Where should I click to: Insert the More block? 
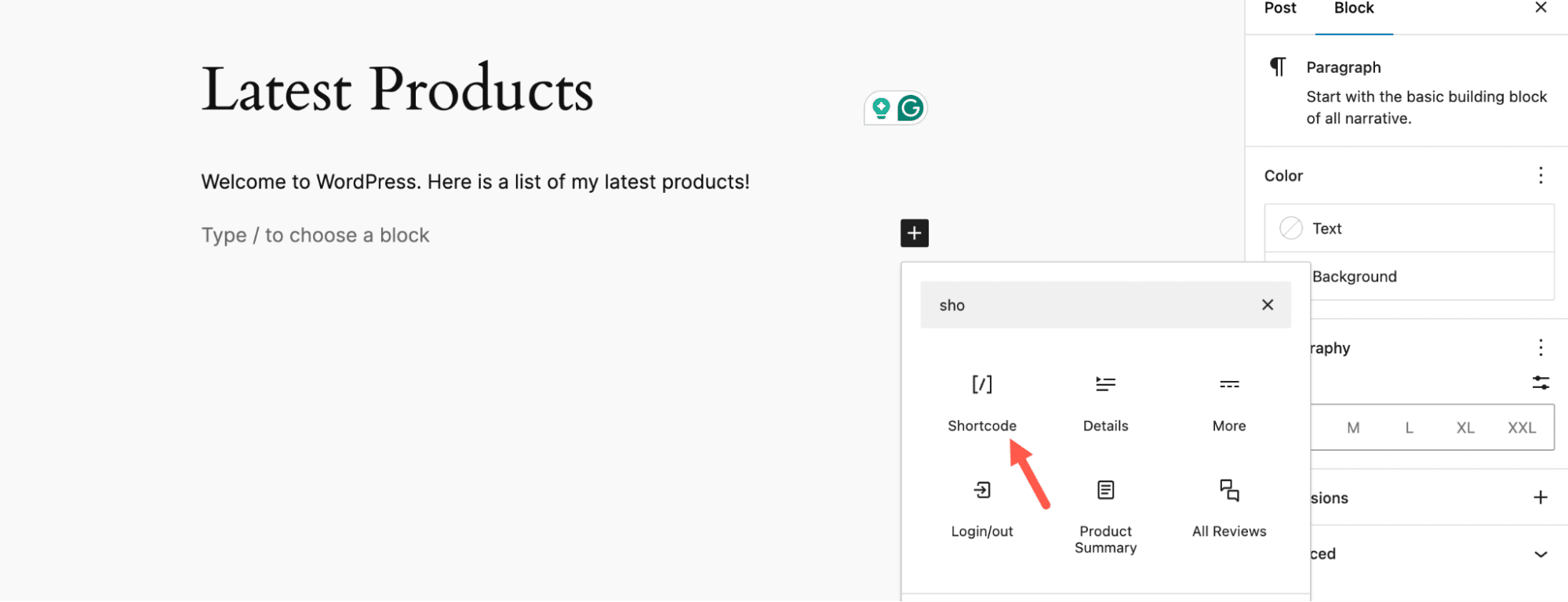pos(1229,404)
